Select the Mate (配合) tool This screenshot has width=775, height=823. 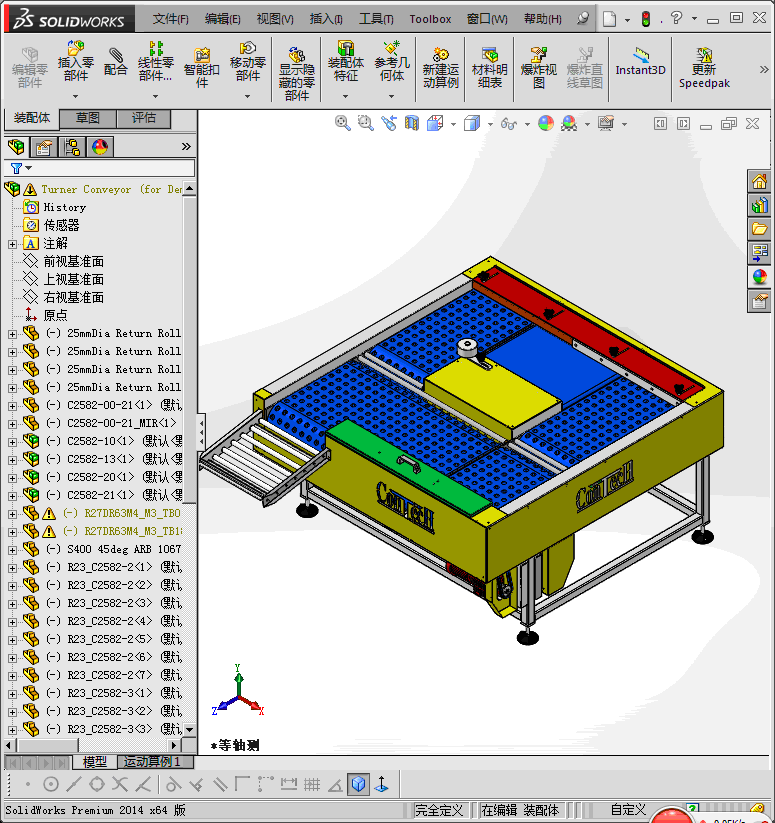click(115, 61)
